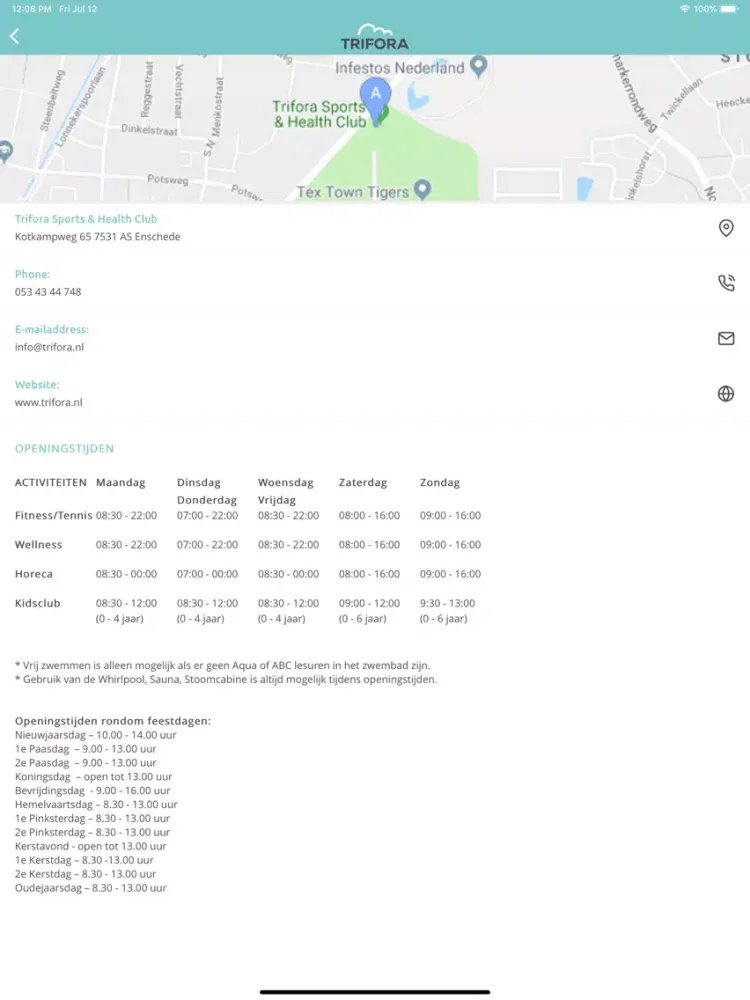The image size is (750, 1000).
Task: Tap the Vrij zwemmen note line
Action: [x=223, y=665]
